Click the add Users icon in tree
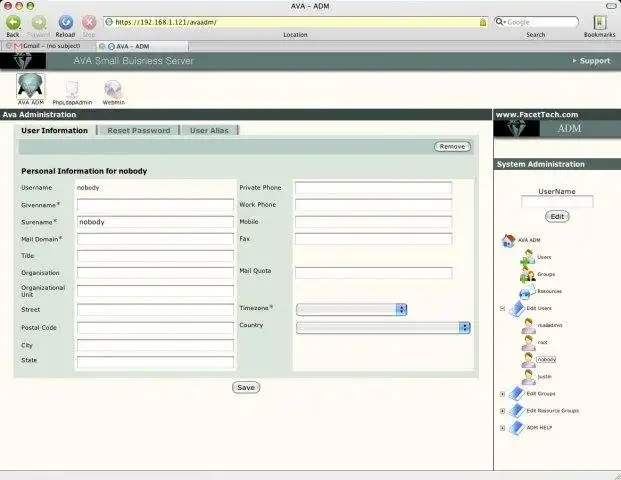The width and height of the screenshot is (621, 480). click(x=528, y=257)
